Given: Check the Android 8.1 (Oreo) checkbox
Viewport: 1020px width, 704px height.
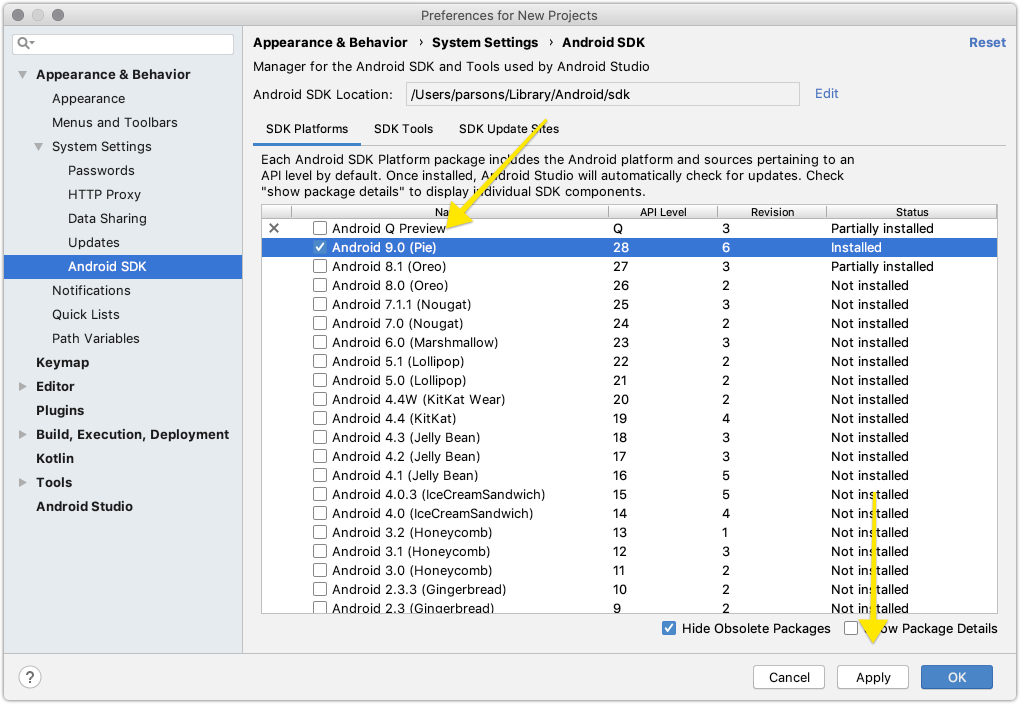Looking at the screenshot, I should 319,266.
